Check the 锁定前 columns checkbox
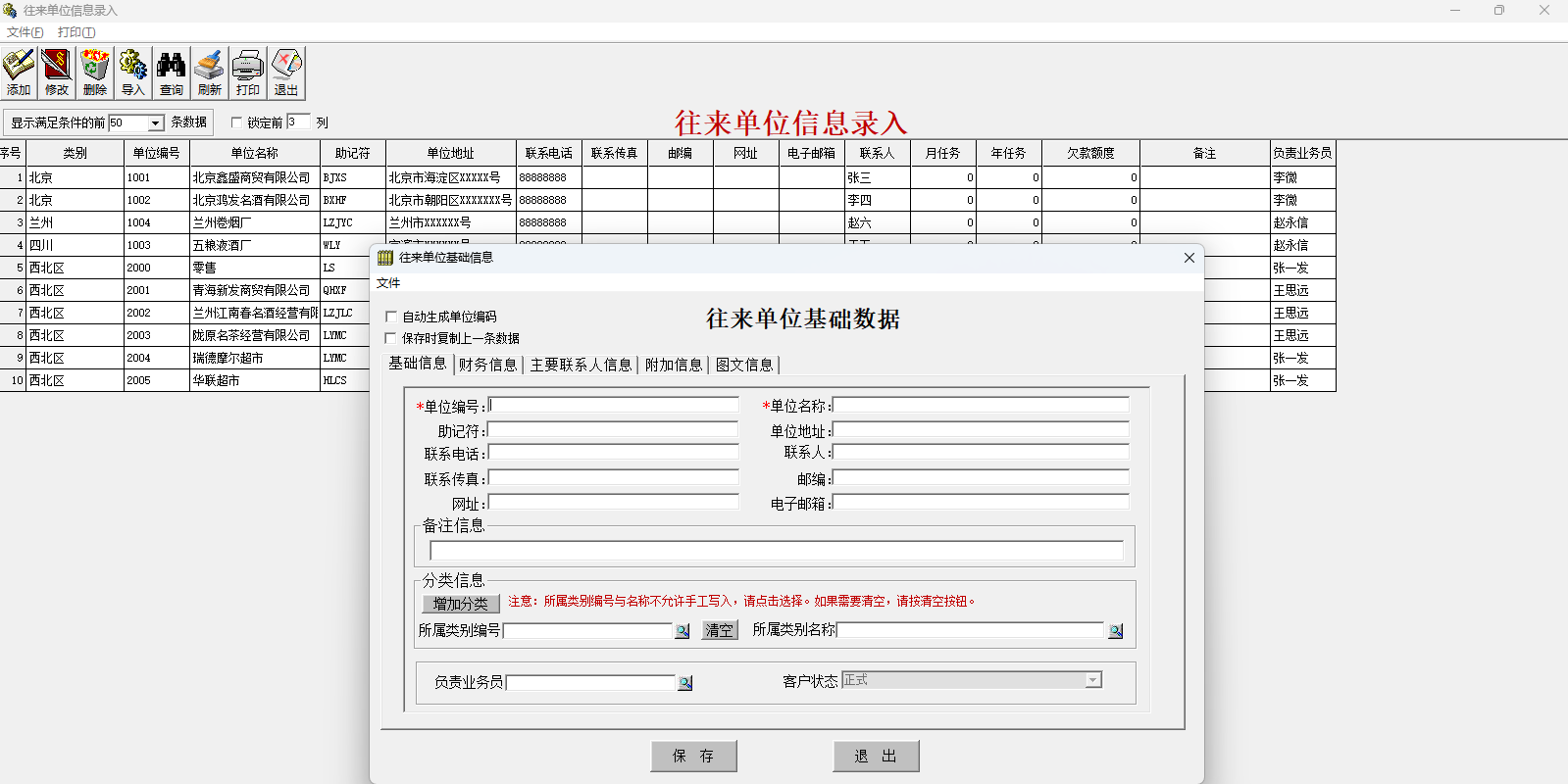 (236, 122)
